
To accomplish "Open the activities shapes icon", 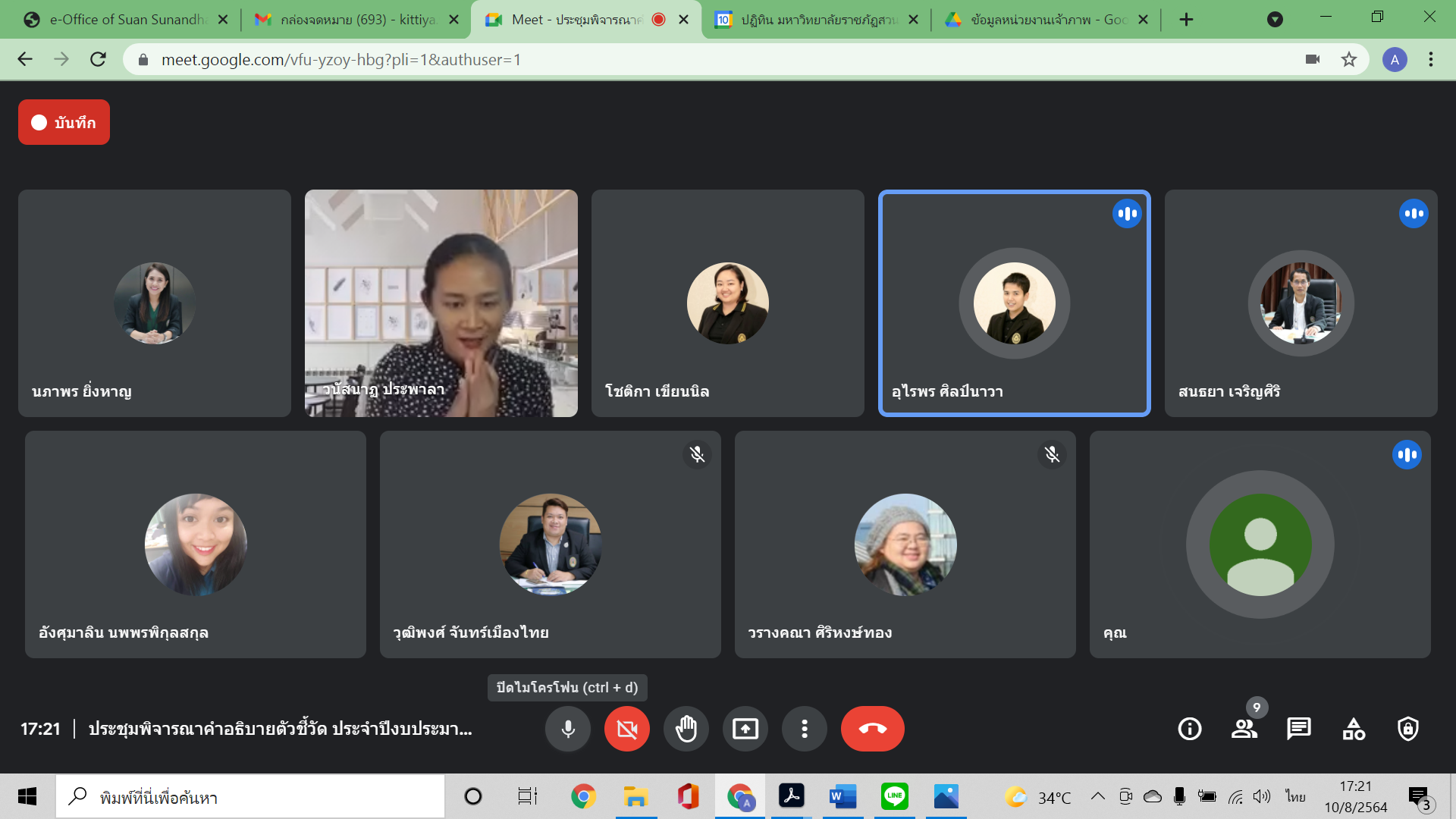I will tap(1354, 729).
